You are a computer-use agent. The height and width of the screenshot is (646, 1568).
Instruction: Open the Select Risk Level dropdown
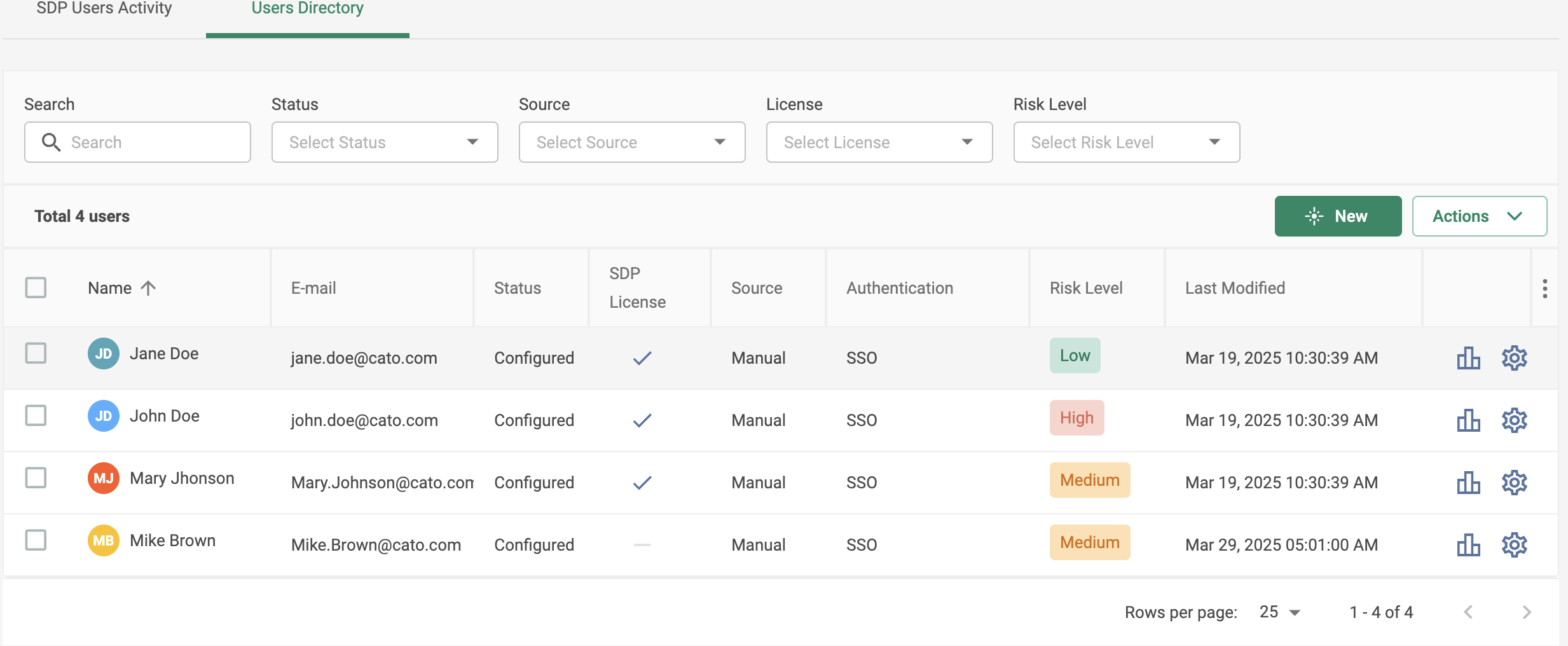click(x=1126, y=142)
